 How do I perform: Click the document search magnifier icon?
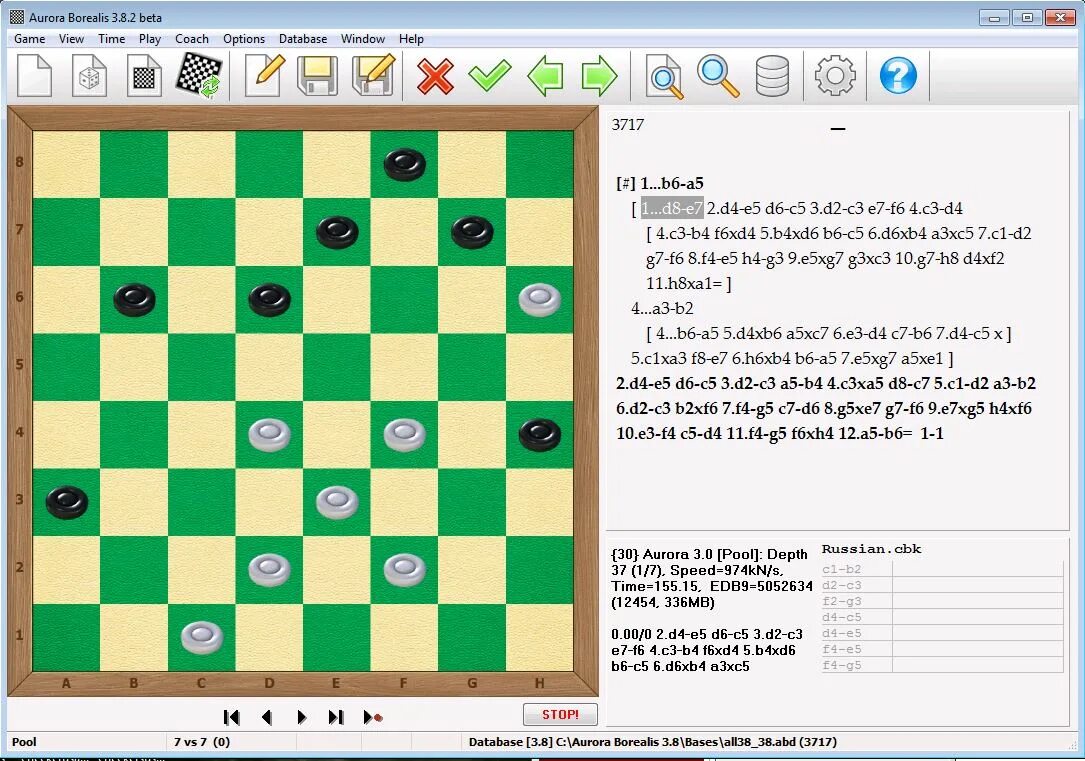tap(664, 75)
